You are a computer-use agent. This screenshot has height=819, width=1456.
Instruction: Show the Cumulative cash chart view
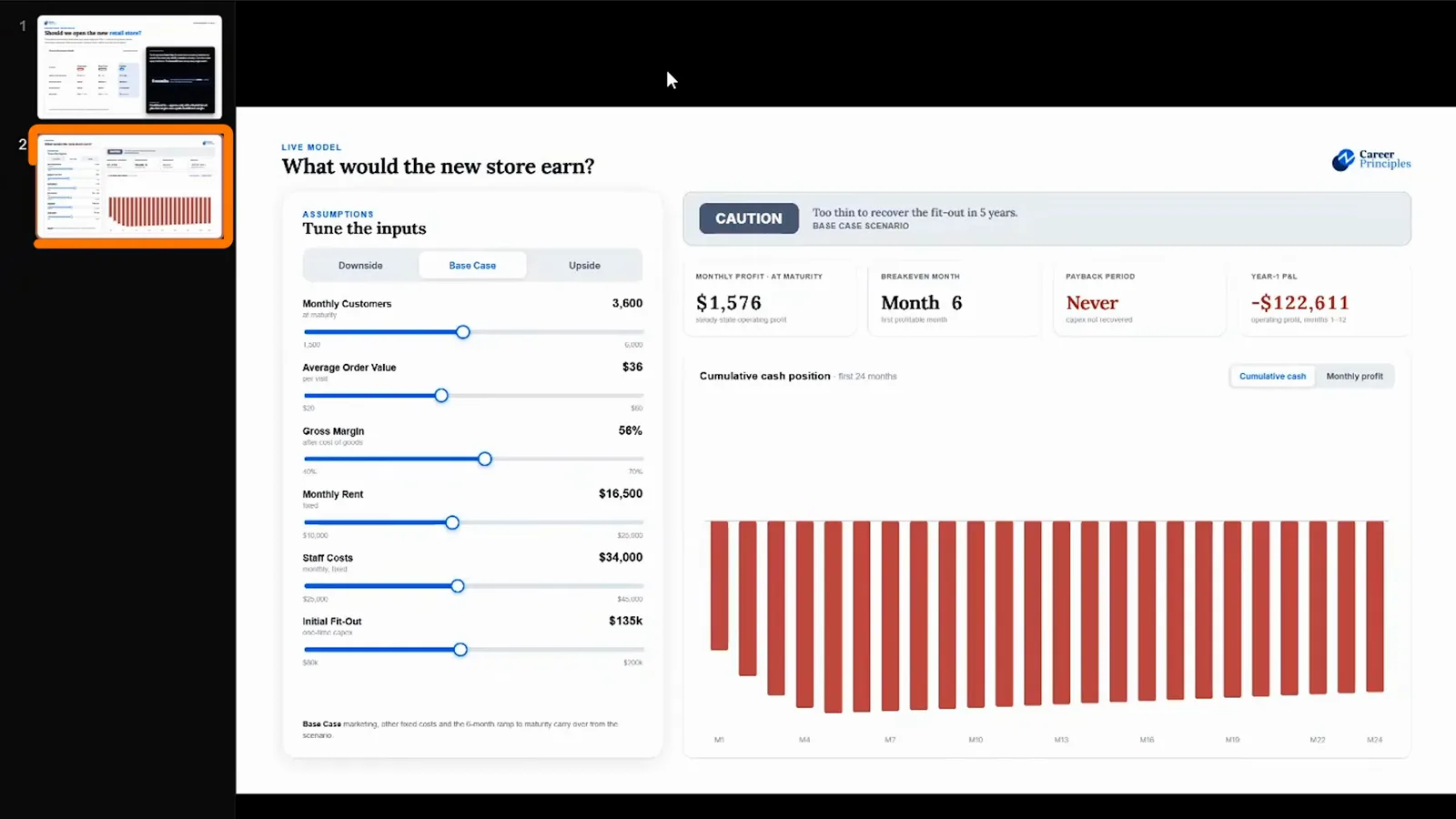tap(1272, 376)
